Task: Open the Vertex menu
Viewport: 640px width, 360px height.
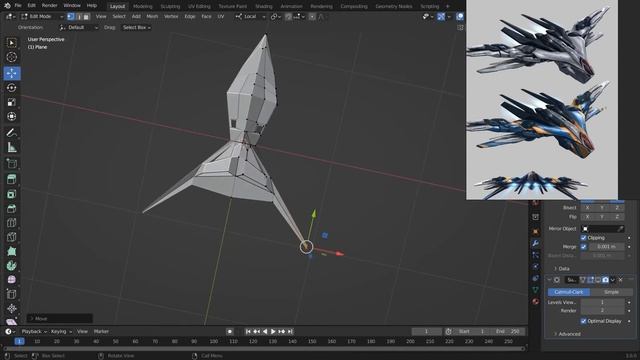Action: coord(171,17)
